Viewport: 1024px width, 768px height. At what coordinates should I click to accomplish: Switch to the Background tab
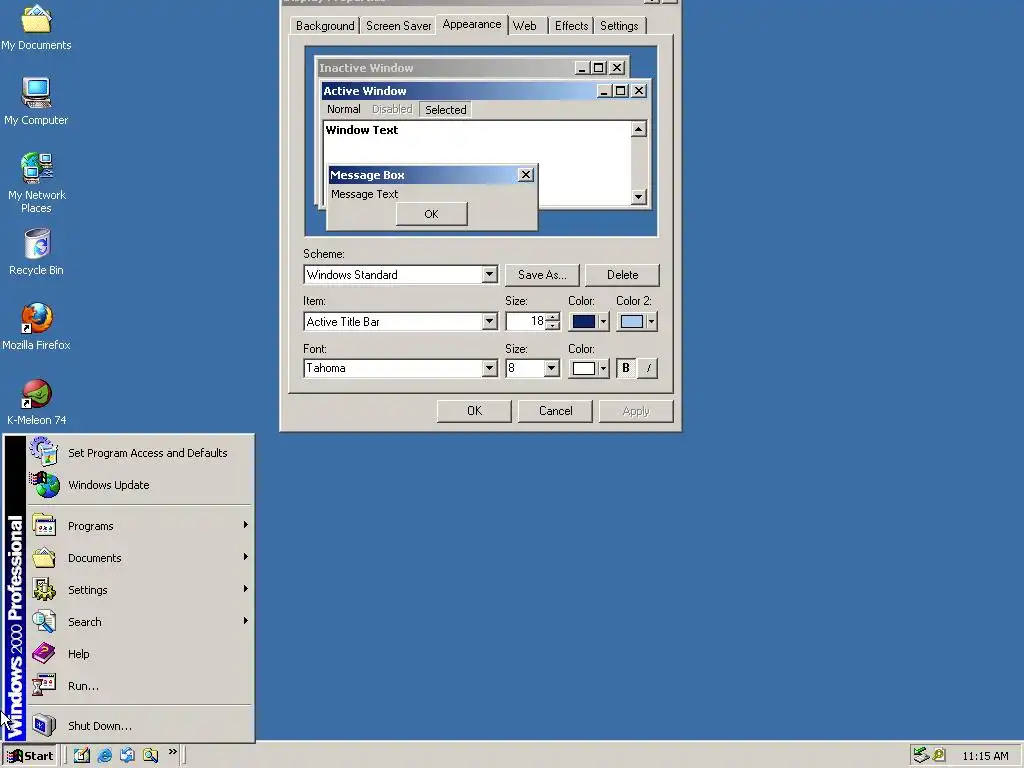click(325, 25)
